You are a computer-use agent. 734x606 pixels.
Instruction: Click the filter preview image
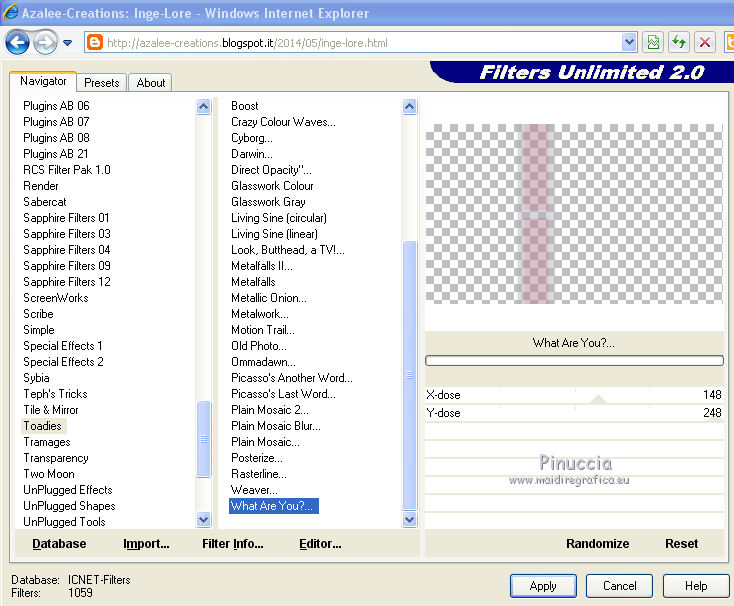coord(574,214)
